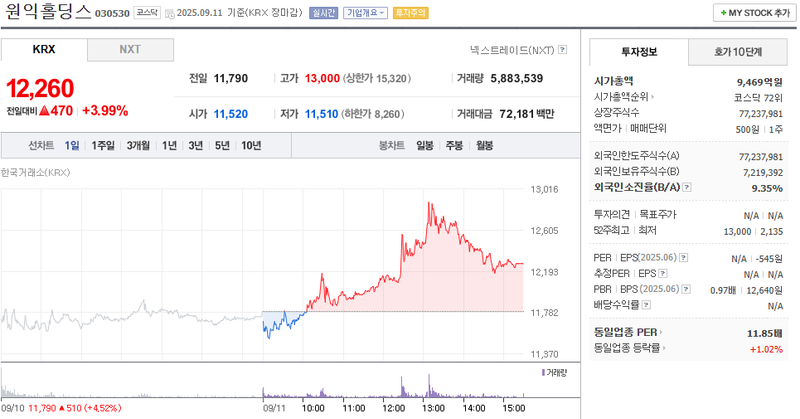
Task: Click the 한국거래소(KRX) chart label
Action: (36, 172)
